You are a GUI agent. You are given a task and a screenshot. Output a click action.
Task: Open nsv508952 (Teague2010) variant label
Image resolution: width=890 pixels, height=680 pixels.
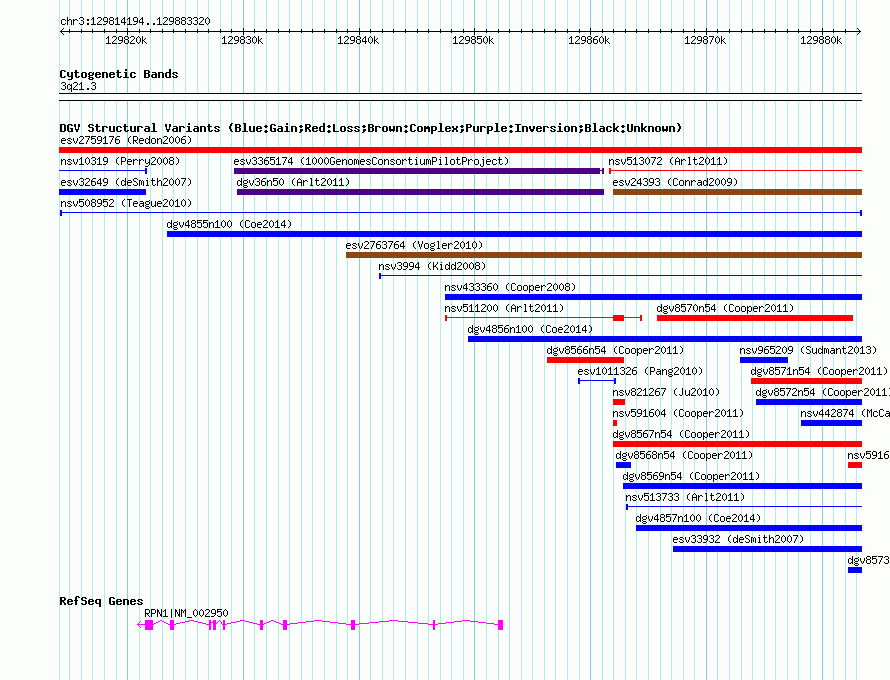coord(126,203)
